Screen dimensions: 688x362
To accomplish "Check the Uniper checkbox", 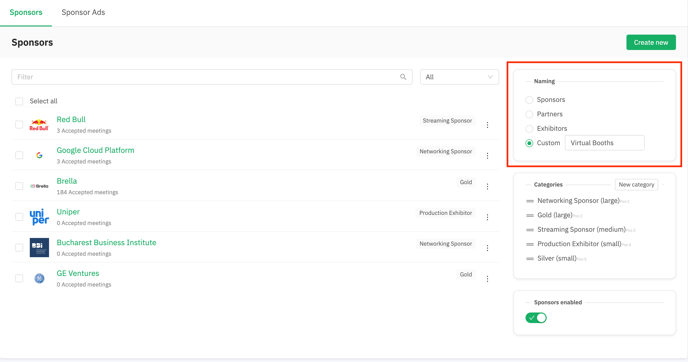I will click(19, 217).
